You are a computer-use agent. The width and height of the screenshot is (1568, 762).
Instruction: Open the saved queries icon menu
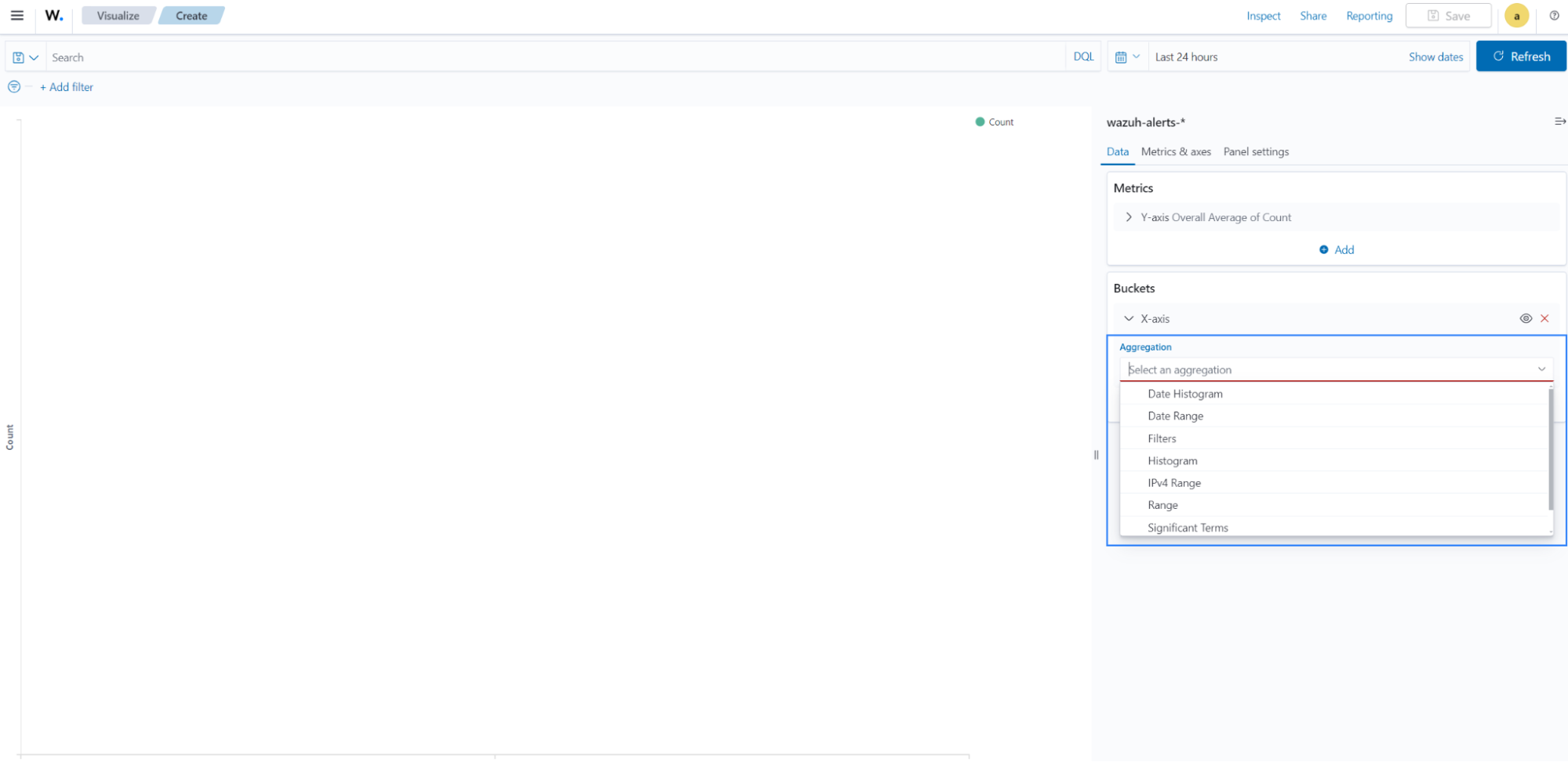(25, 57)
